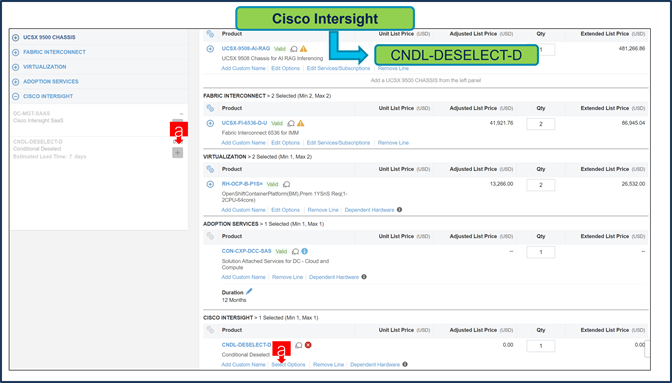672x383 pixels.
Task: Click Qty field for CNDL-DESELECT-D
Action: point(540,346)
